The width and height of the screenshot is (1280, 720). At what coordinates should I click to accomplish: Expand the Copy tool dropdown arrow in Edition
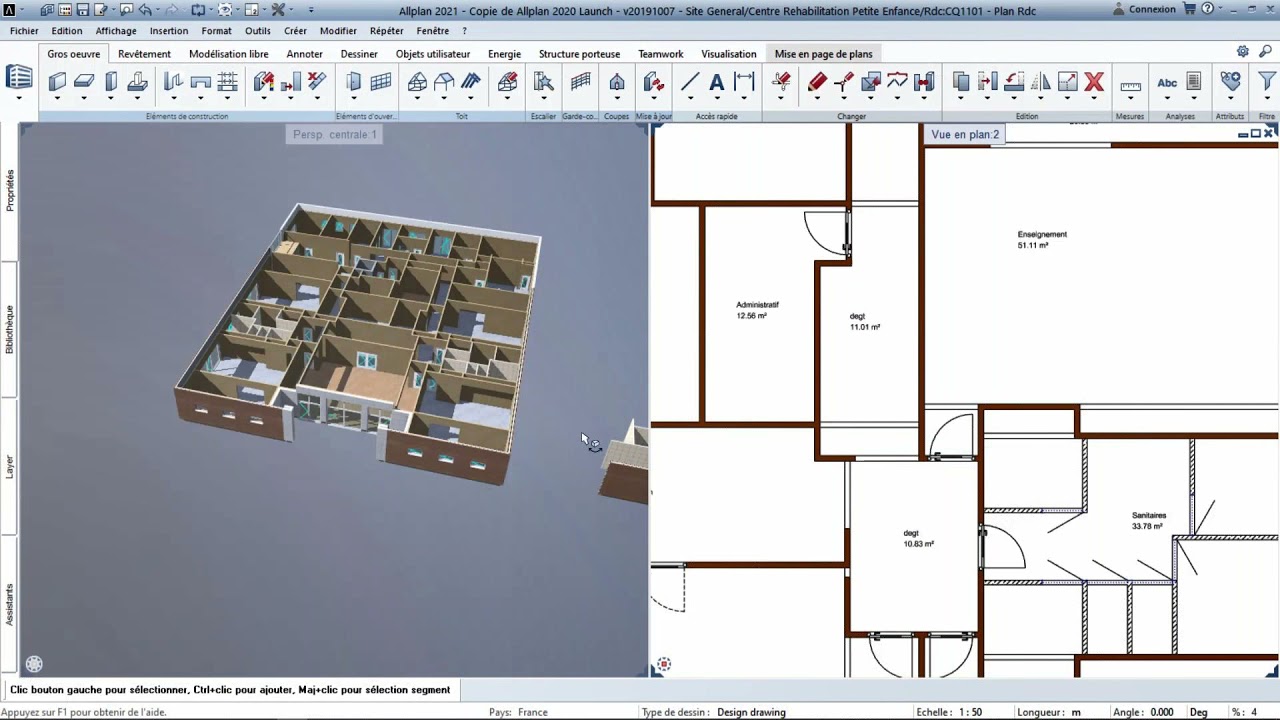pyautogui.click(x=961, y=98)
